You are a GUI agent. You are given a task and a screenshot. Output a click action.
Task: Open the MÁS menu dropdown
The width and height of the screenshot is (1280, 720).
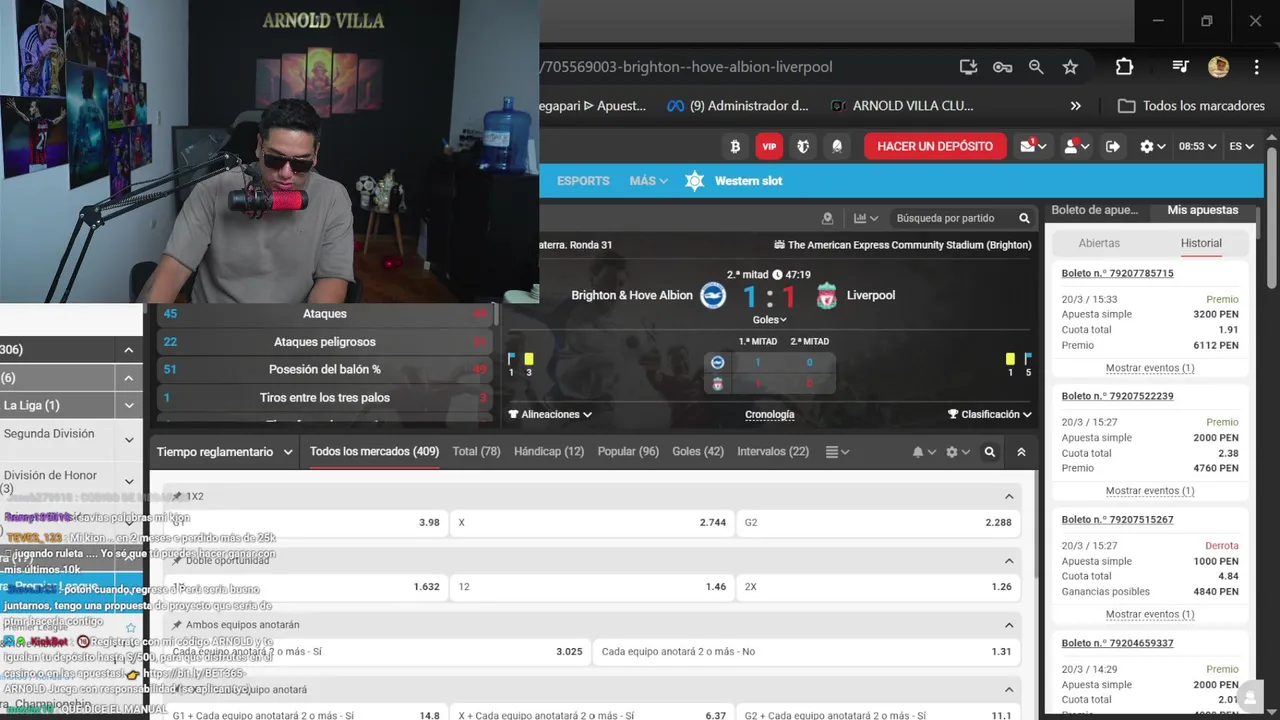648,181
